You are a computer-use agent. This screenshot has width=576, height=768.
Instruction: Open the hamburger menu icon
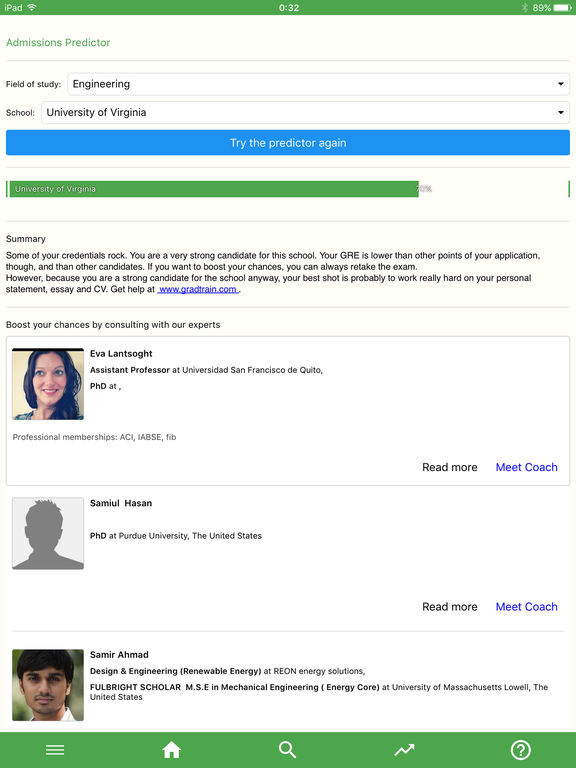tap(55, 750)
